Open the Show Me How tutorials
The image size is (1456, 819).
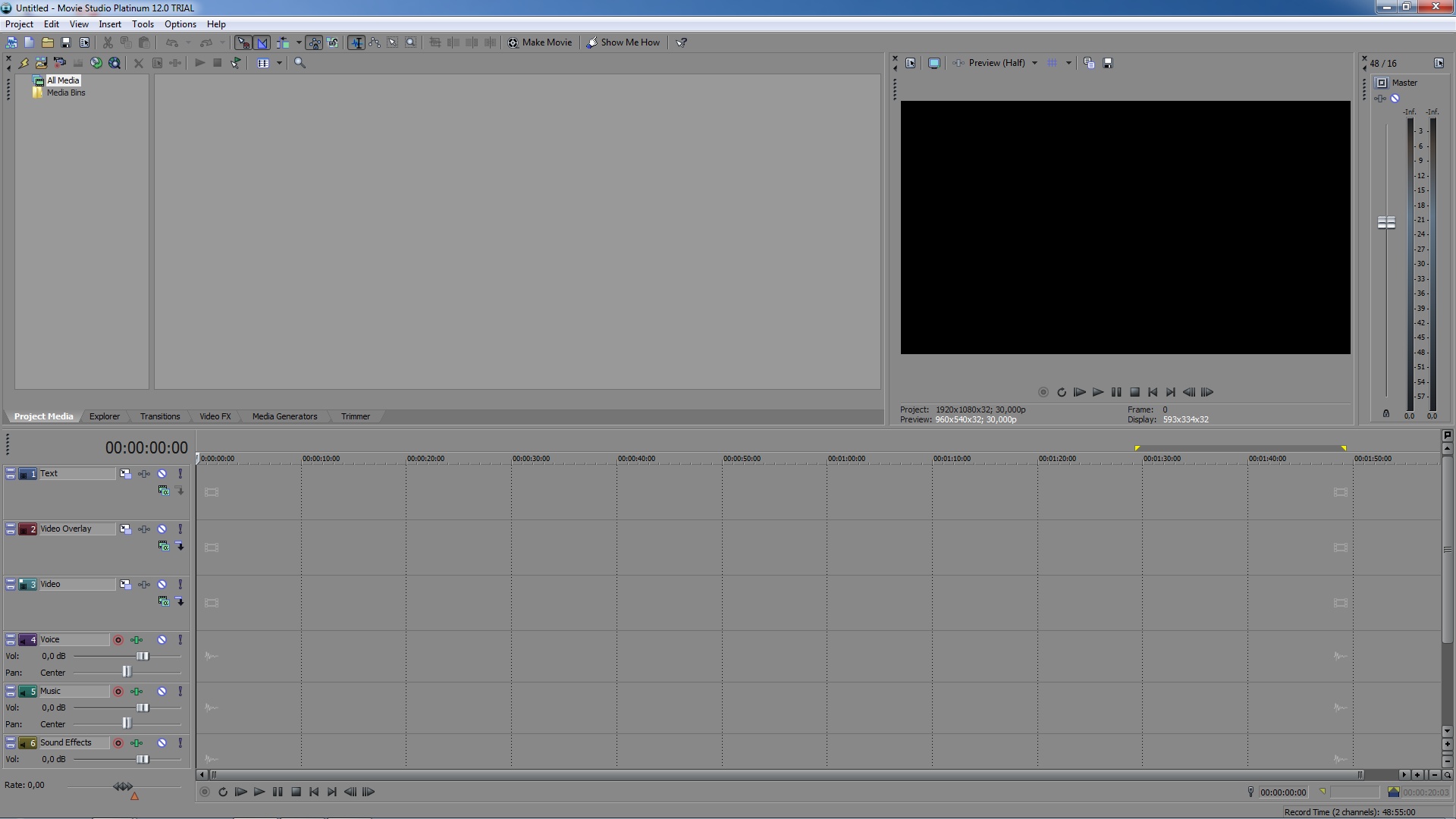[x=623, y=42]
